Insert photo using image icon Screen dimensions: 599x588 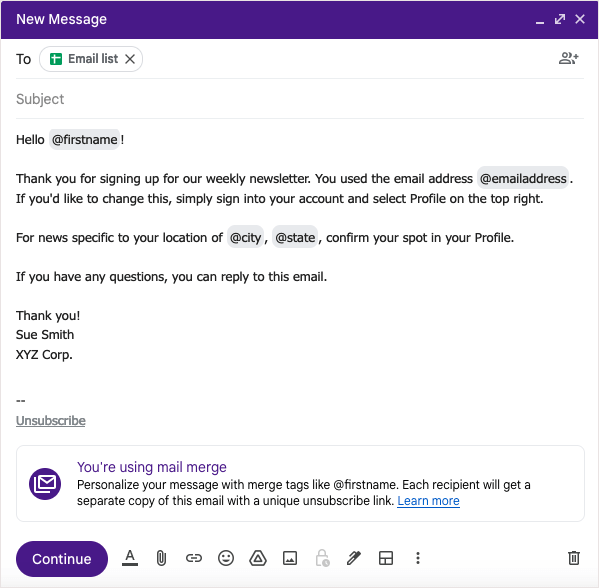[290, 558]
